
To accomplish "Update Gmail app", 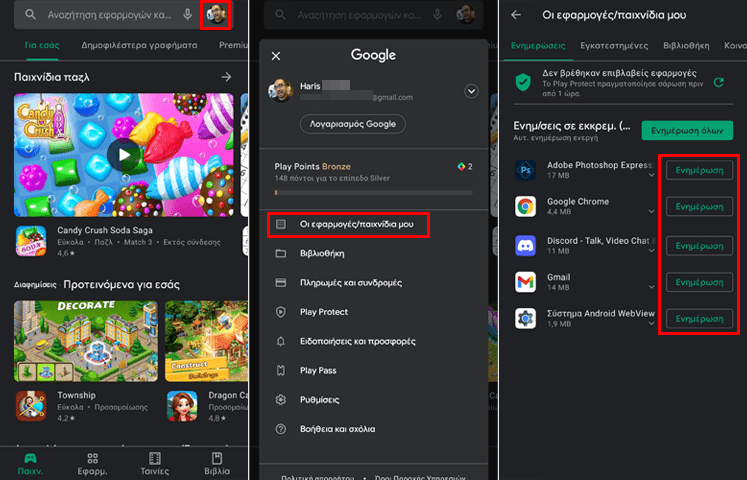I will 699,282.
